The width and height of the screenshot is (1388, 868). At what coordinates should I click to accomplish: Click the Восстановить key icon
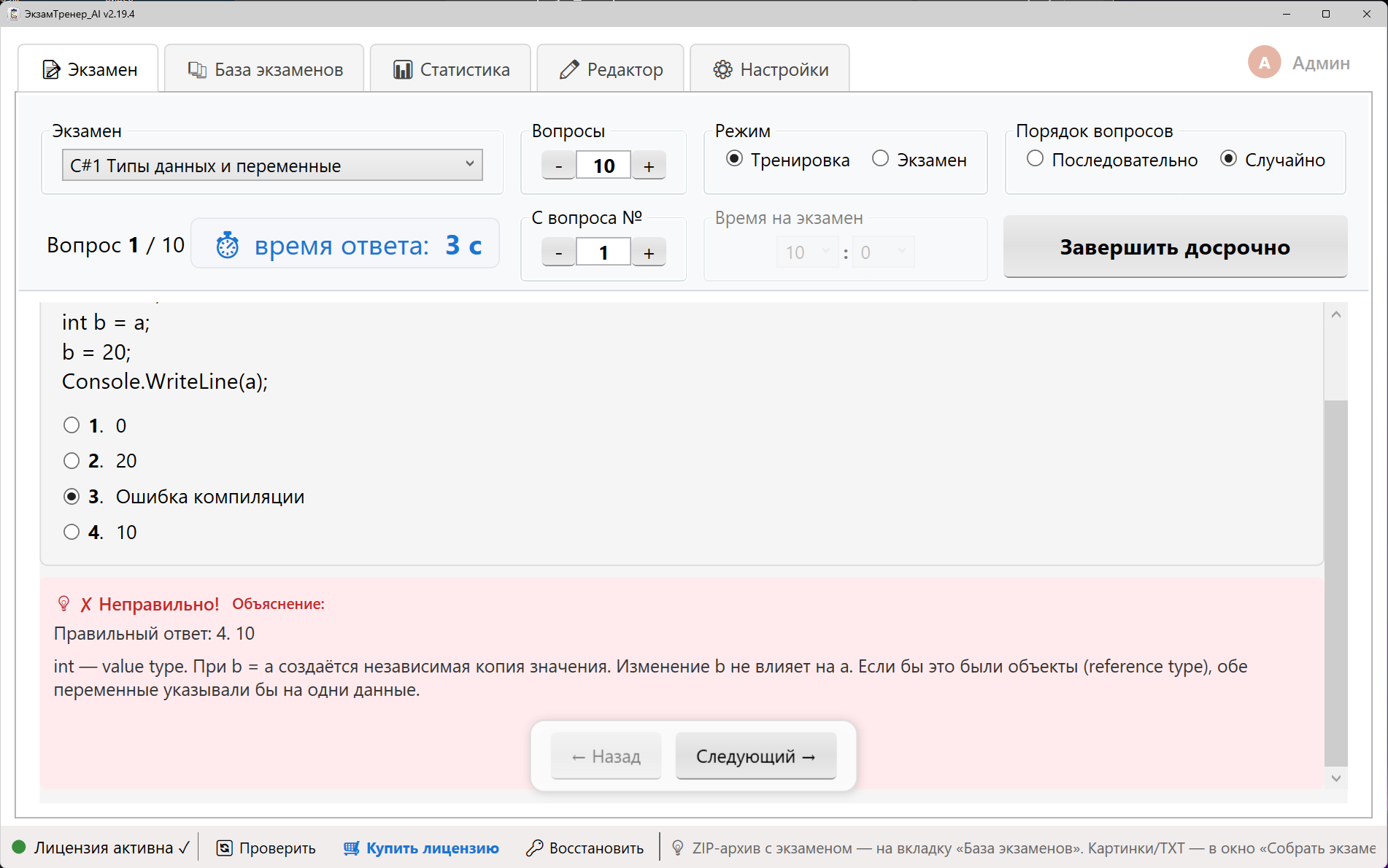(534, 848)
